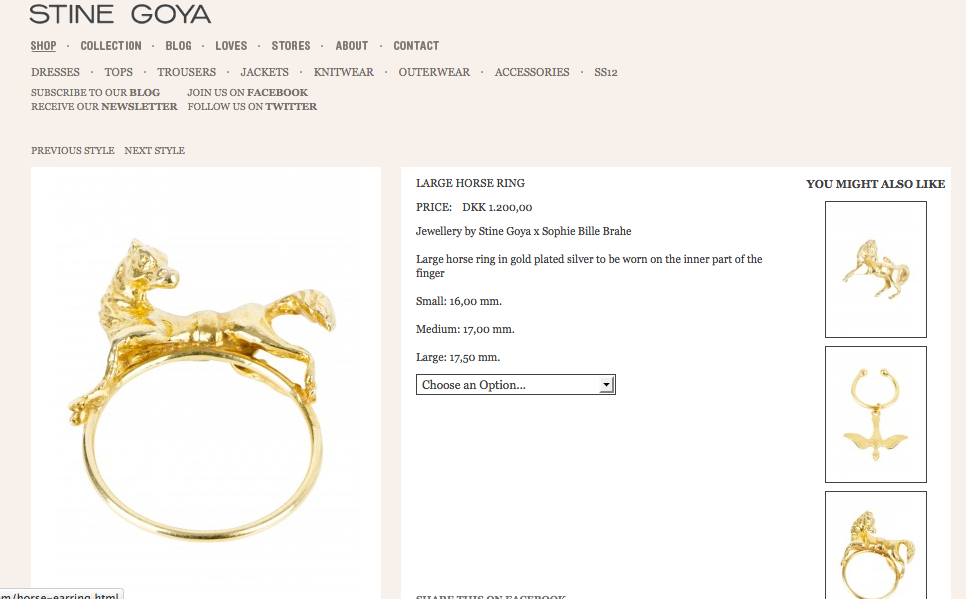
Task: Click the main horse ring product image
Action: 206,382
